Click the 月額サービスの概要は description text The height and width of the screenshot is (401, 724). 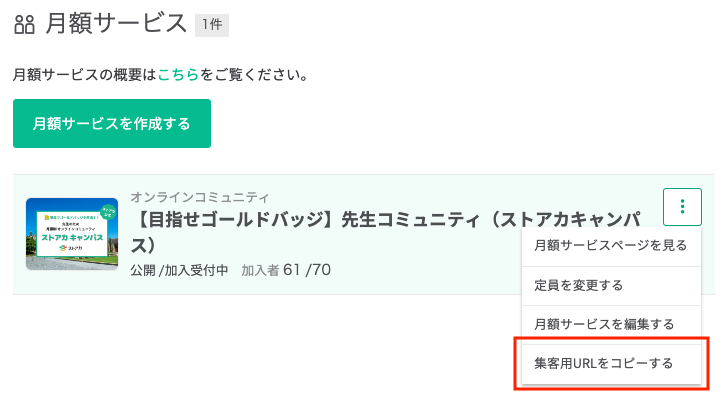point(84,75)
